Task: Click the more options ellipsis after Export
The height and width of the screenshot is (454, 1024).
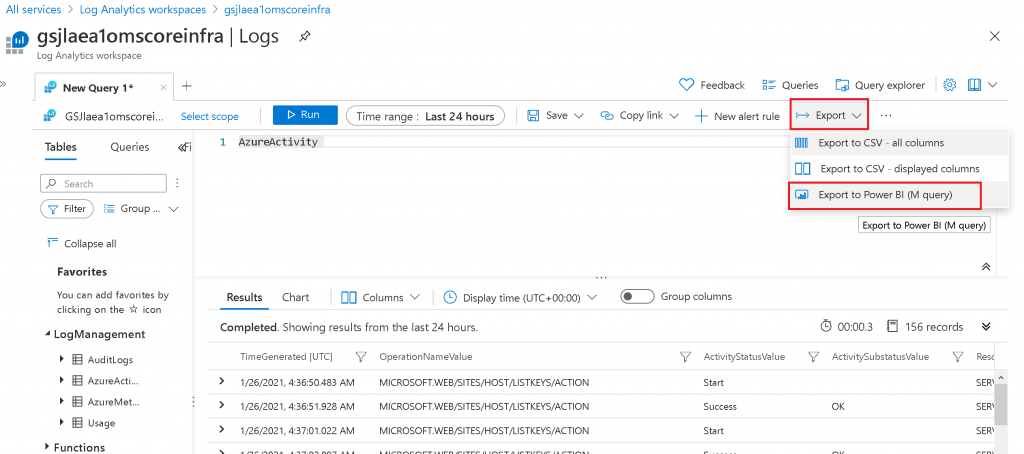Action: coord(886,116)
